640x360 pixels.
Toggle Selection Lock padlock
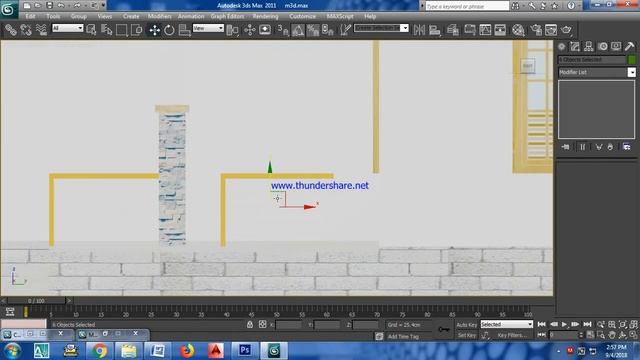pyautogui.click(x=250, y=324)
